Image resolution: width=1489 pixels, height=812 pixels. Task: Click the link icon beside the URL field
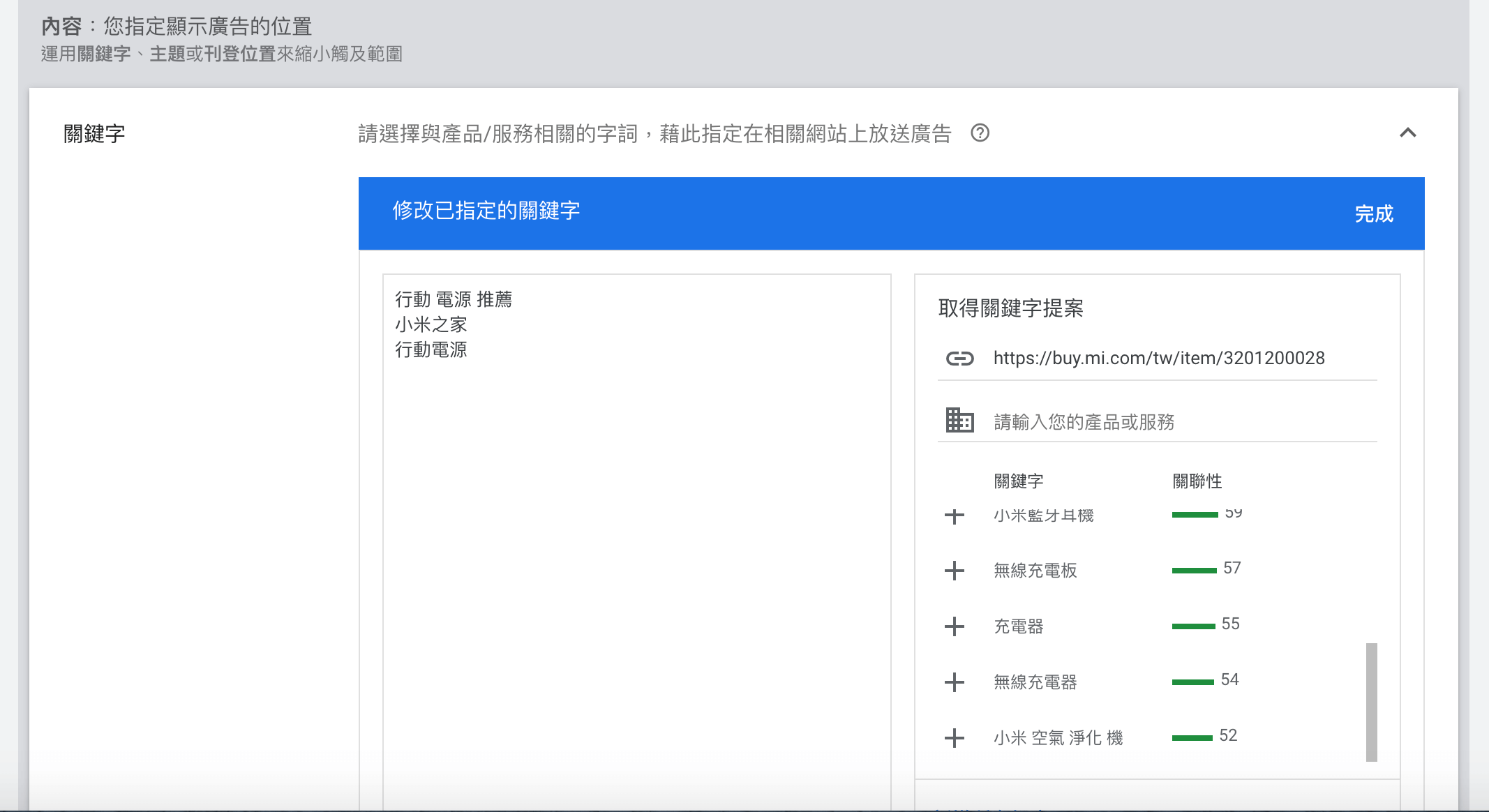click(x=959, y=359)
